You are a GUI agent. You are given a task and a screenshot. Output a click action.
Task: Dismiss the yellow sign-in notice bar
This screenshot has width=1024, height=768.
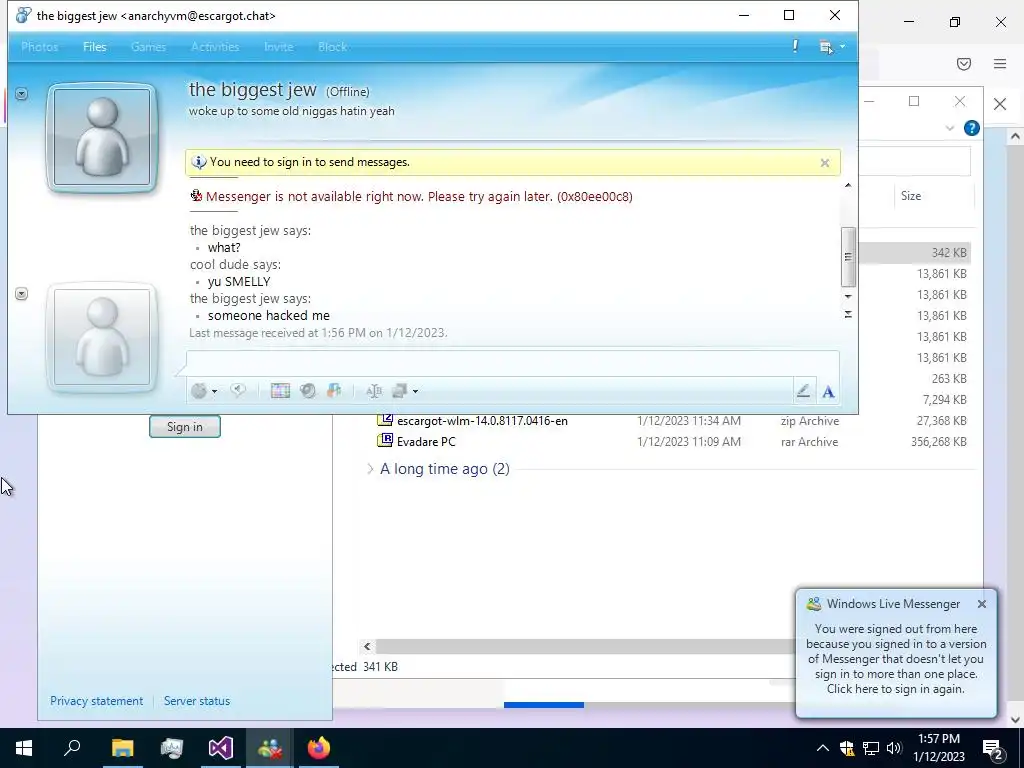[825, 163]
